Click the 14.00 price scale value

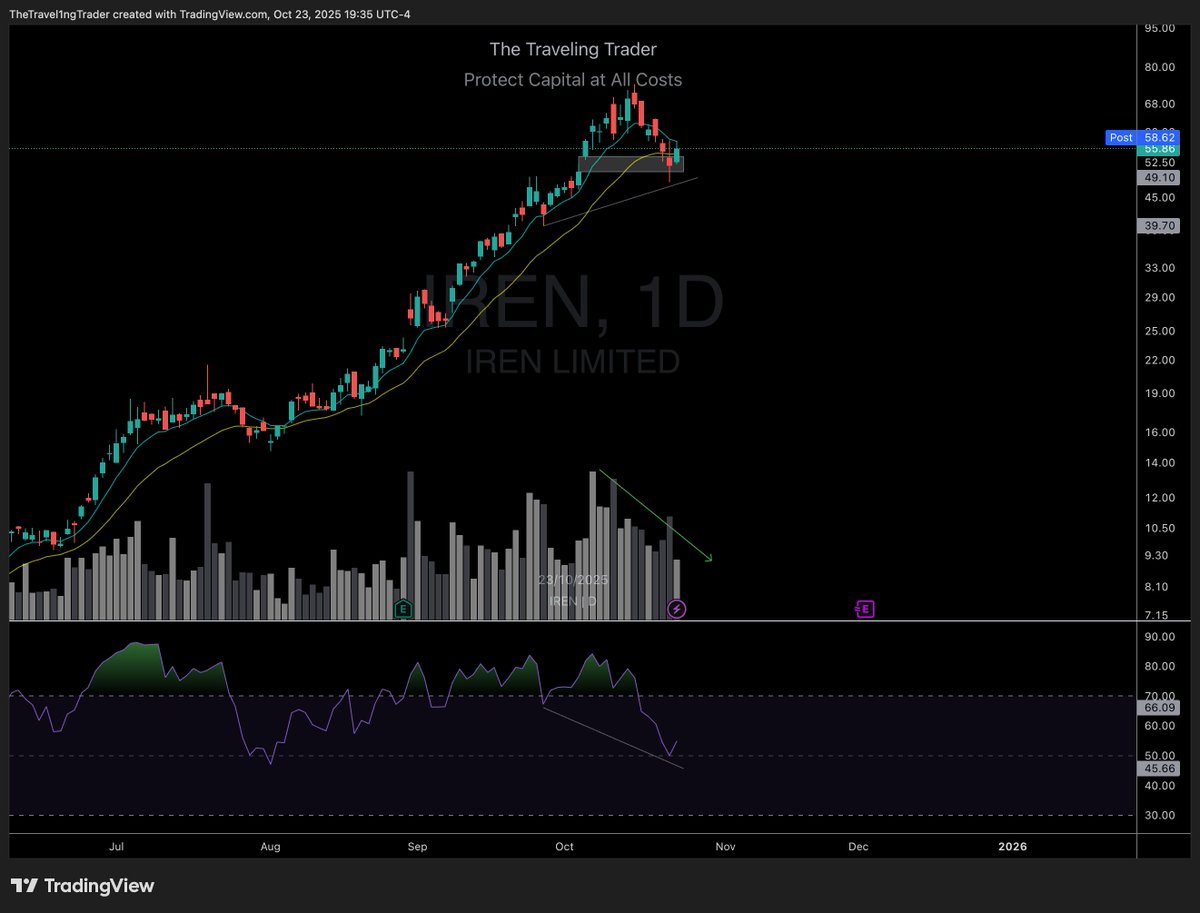(x=1159, y=463)
